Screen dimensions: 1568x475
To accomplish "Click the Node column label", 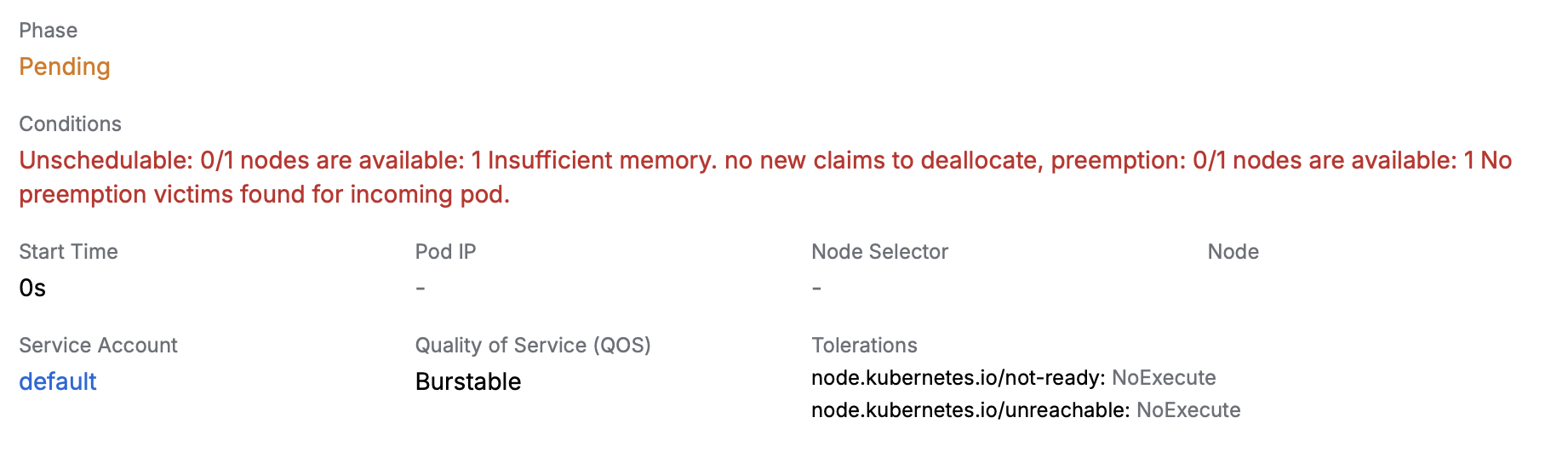I will (x=1233, y=252).
